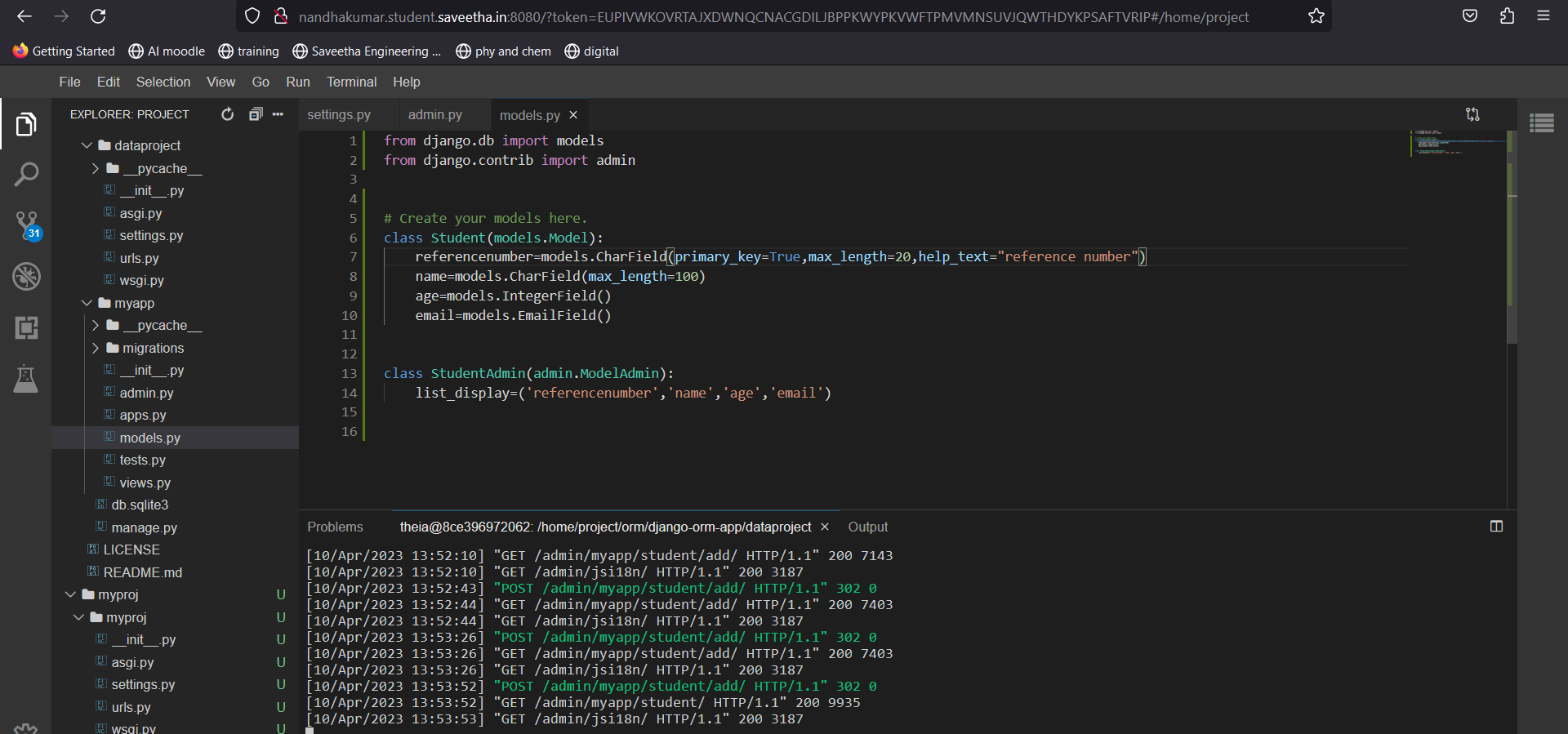Open LICENSE file in the Explorer
This screenshot has height=734, width=1568.
[x=131, y=549]
